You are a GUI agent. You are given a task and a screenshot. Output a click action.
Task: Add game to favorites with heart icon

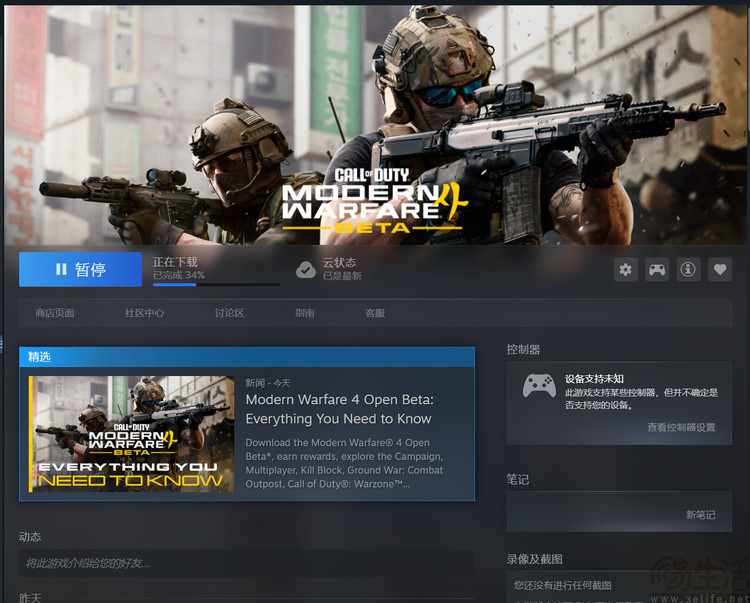point(720,270)
